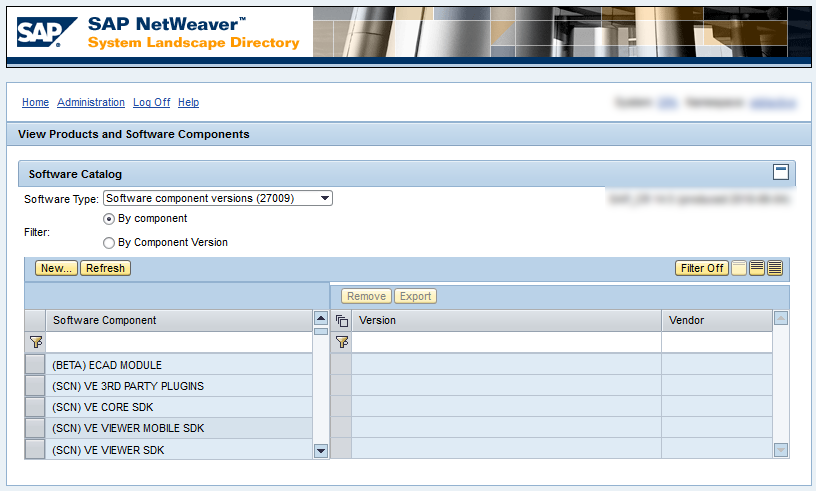Screen dimensions: 816x491
Task: Click the Filter Off button
Action: tap(701, 268)
